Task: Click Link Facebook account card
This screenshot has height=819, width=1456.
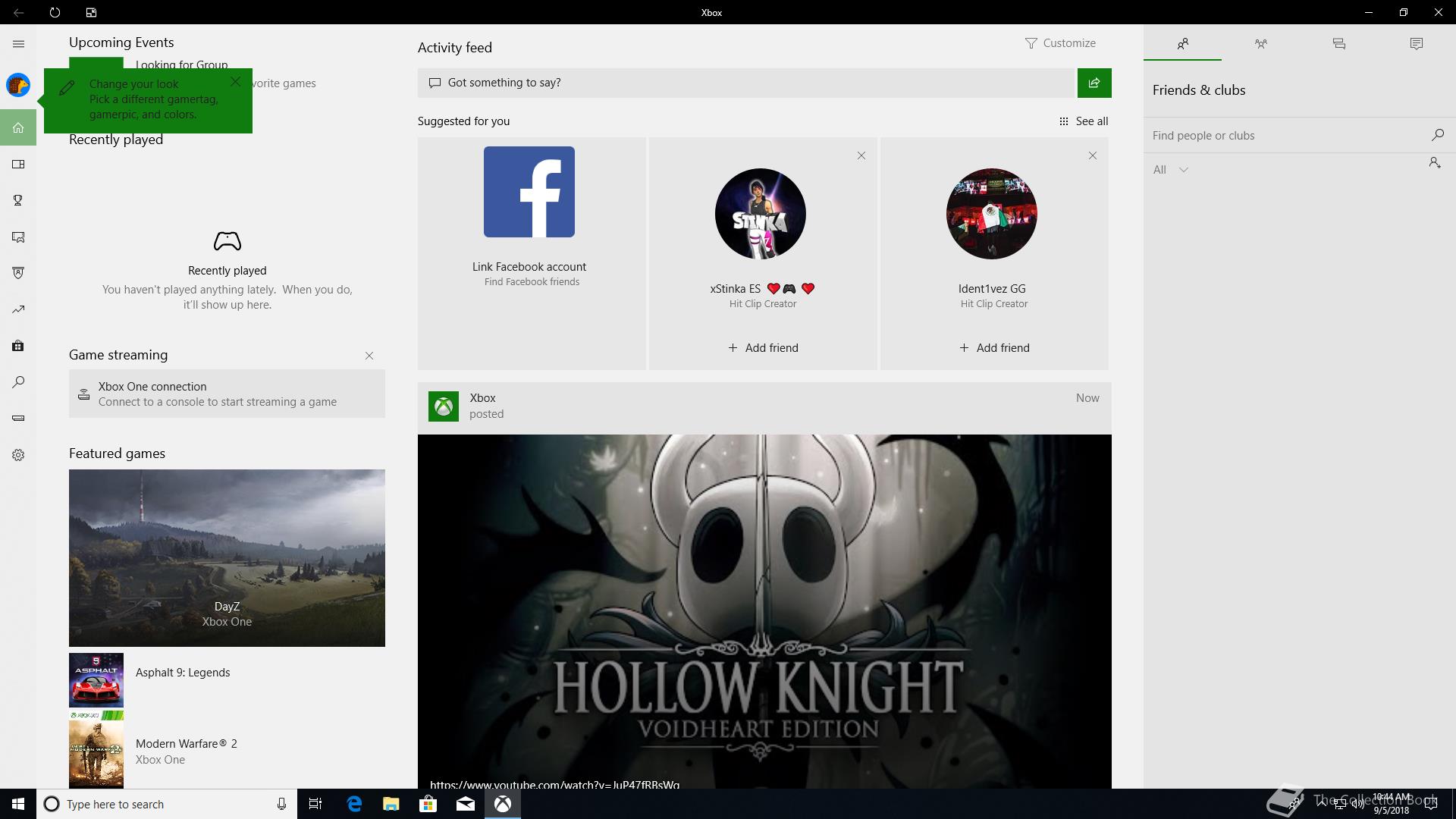Action: tap(532, 253)
